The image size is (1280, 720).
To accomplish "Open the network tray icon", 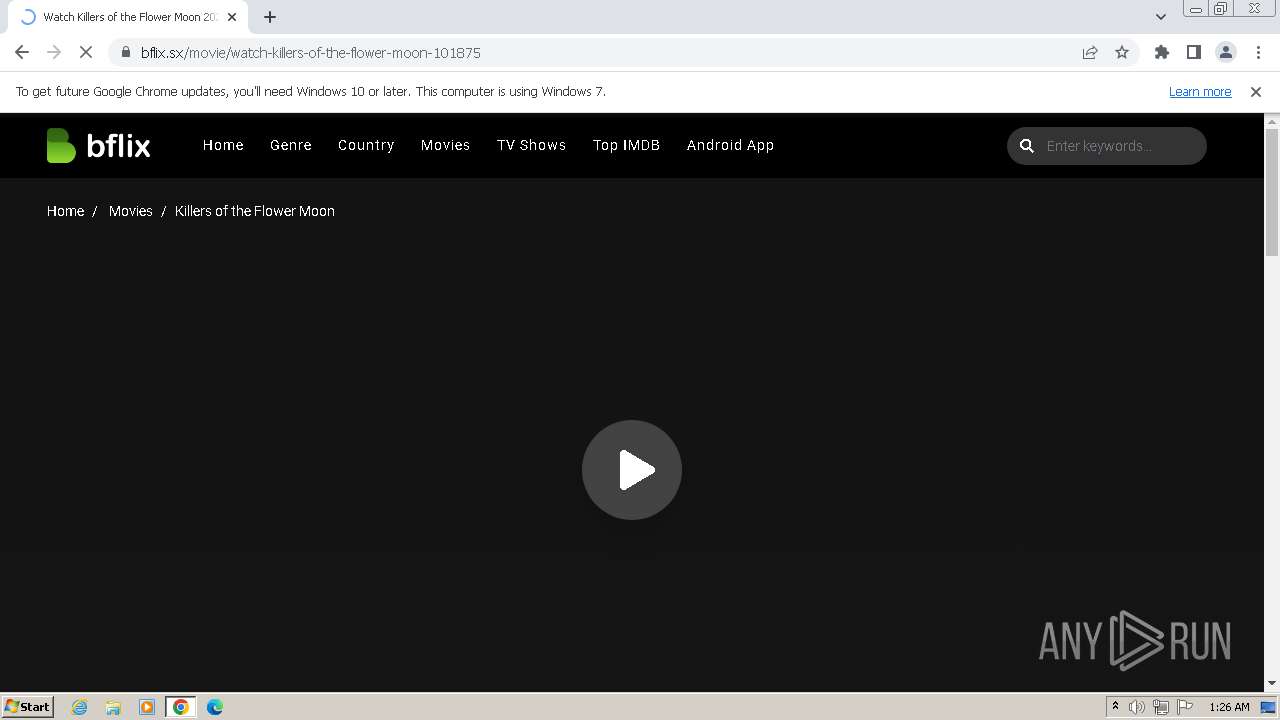I will point(1161,707).
